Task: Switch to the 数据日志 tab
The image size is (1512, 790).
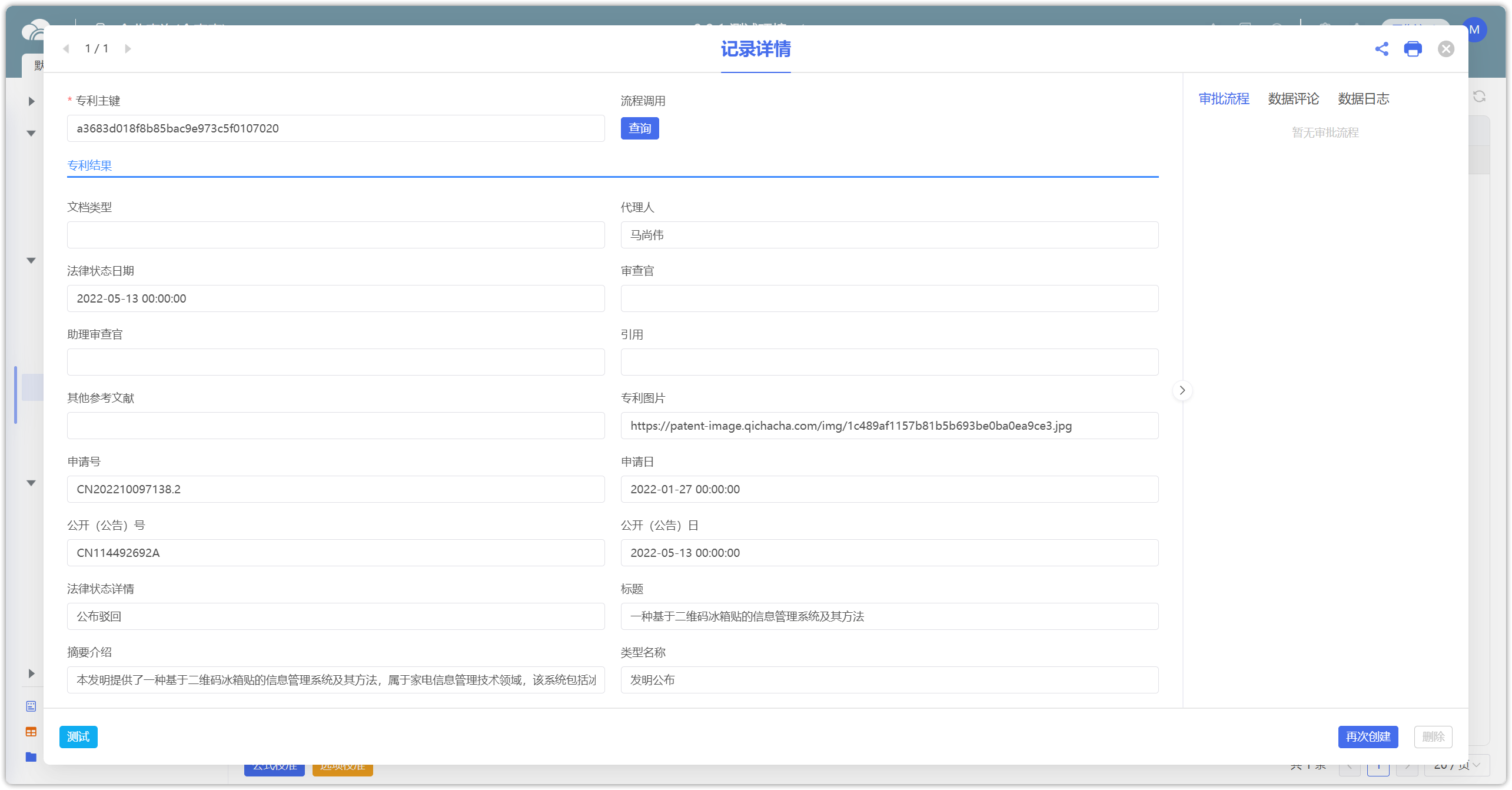Action: pyautogui.click(x=1363, y=99)
